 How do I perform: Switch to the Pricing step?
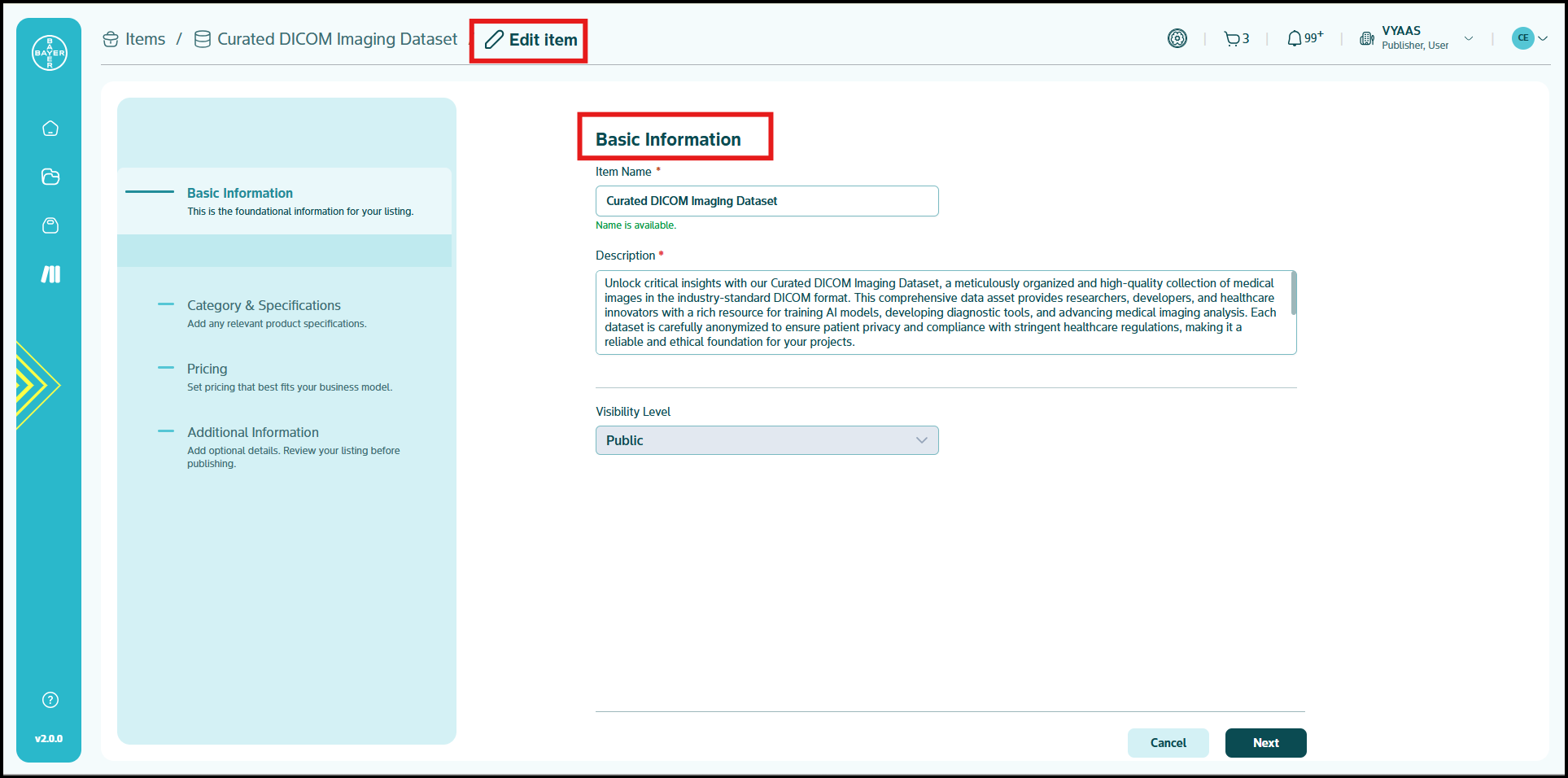click(207, 369)
